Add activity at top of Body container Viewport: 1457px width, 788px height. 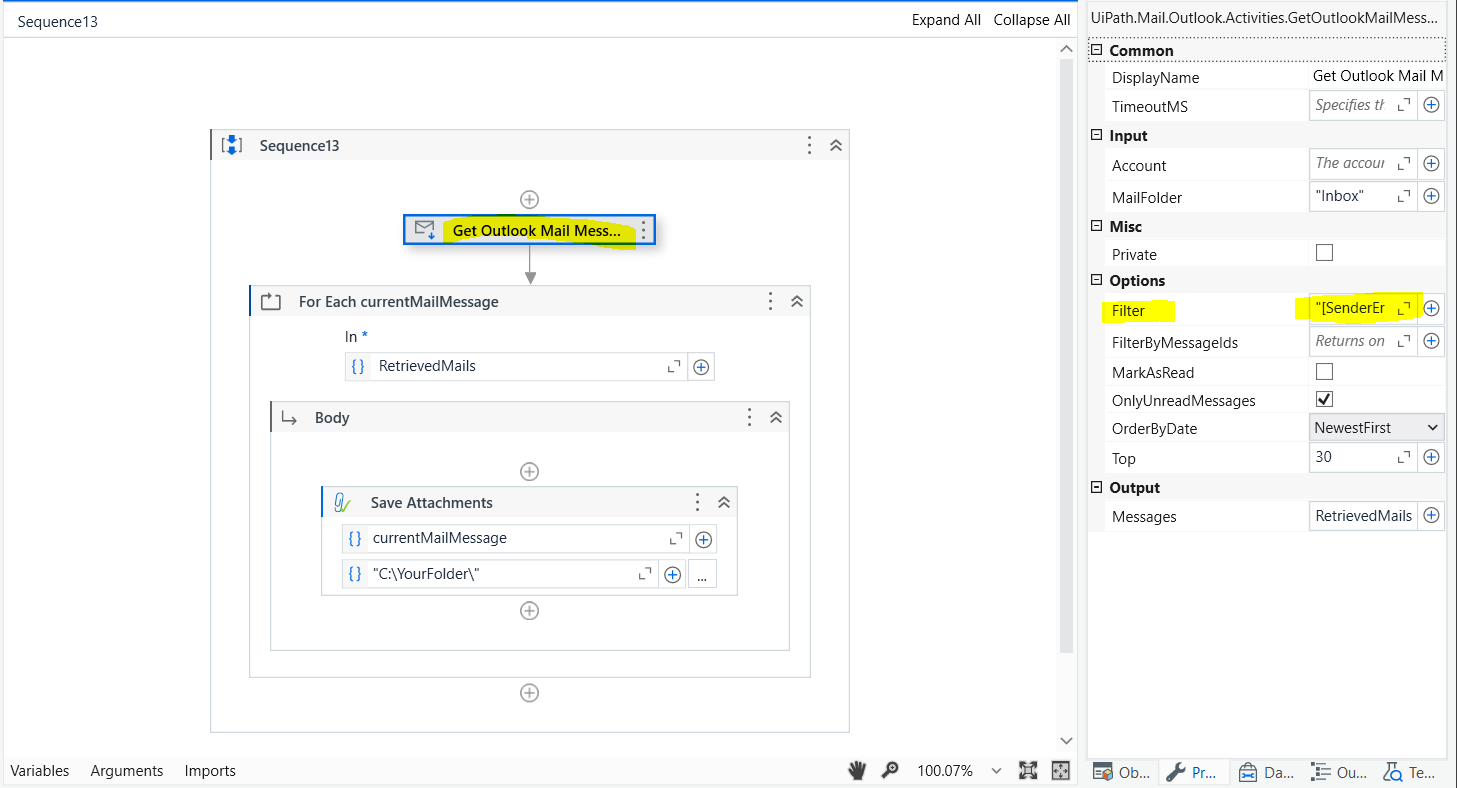(530, 471)
